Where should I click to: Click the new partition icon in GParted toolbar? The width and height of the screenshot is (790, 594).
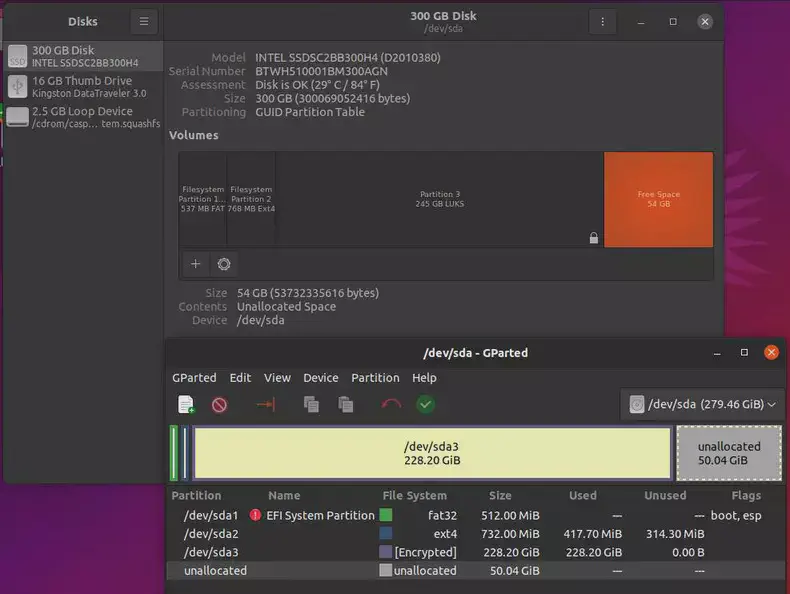pyautogui.click(x=186, y=404)
